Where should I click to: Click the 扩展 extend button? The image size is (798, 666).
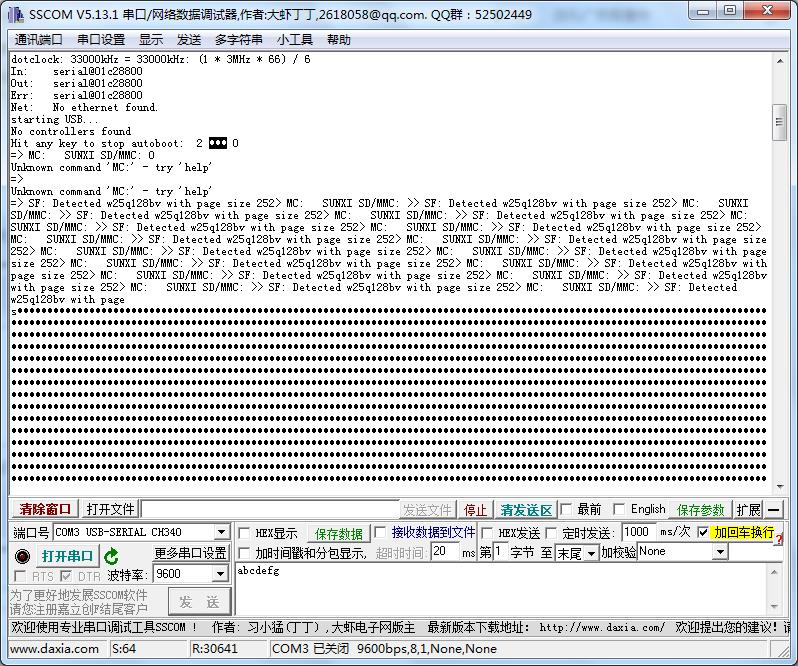click(749, 510)
